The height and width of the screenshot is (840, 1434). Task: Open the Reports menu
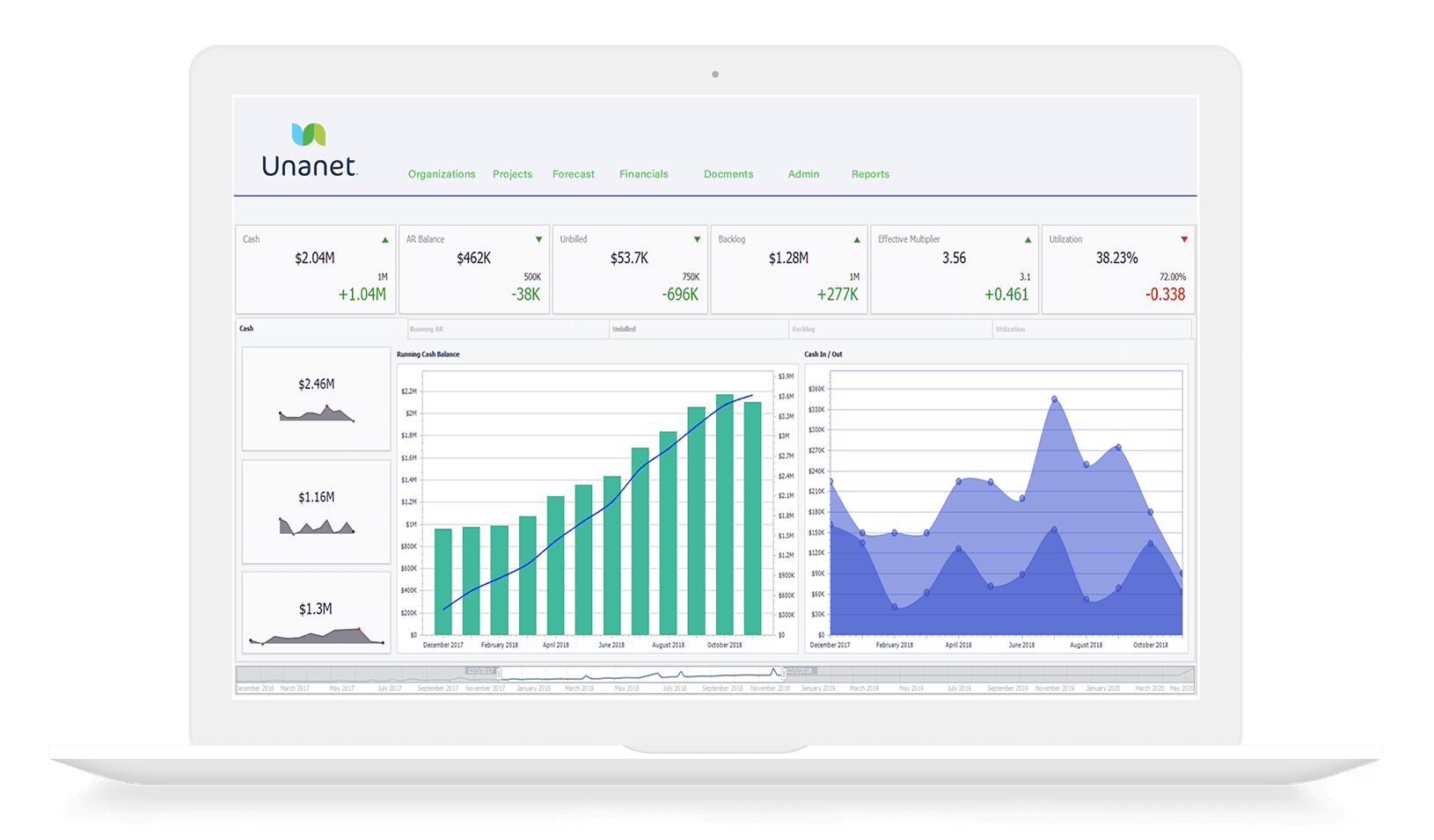tap(870, 174)
